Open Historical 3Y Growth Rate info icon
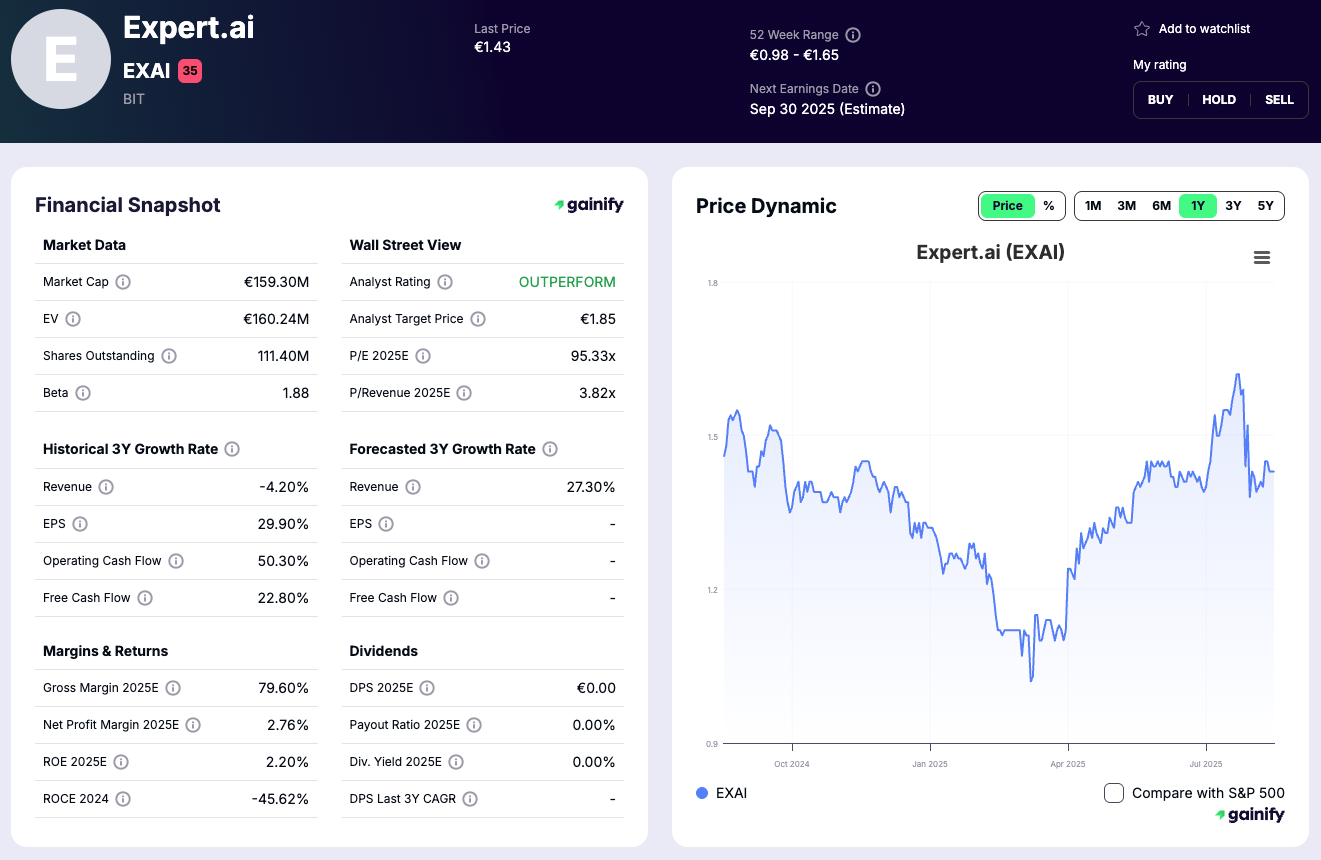This screenshot has height=860, width=1321. [232, 449]
